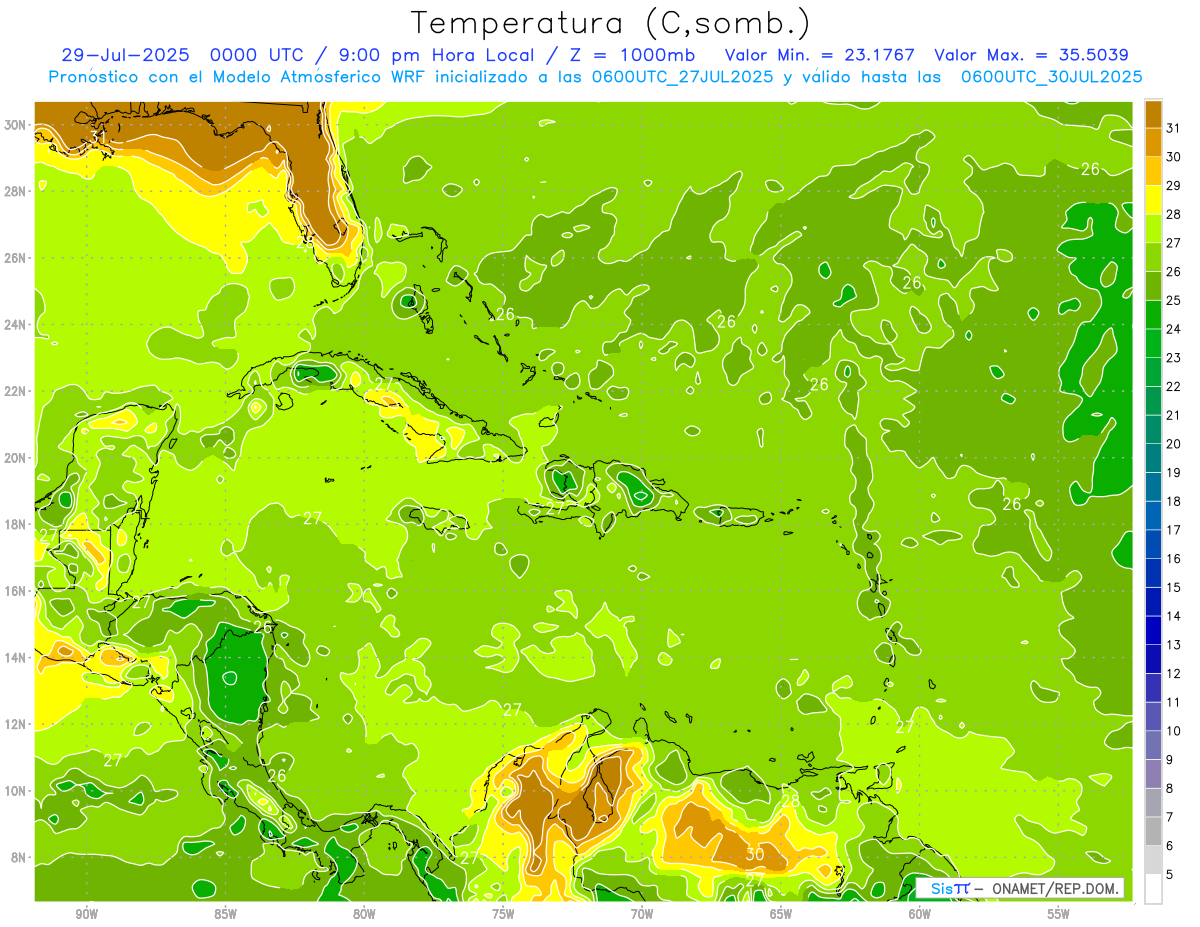
Task: Click the legend value 29
Action: 1174,185
